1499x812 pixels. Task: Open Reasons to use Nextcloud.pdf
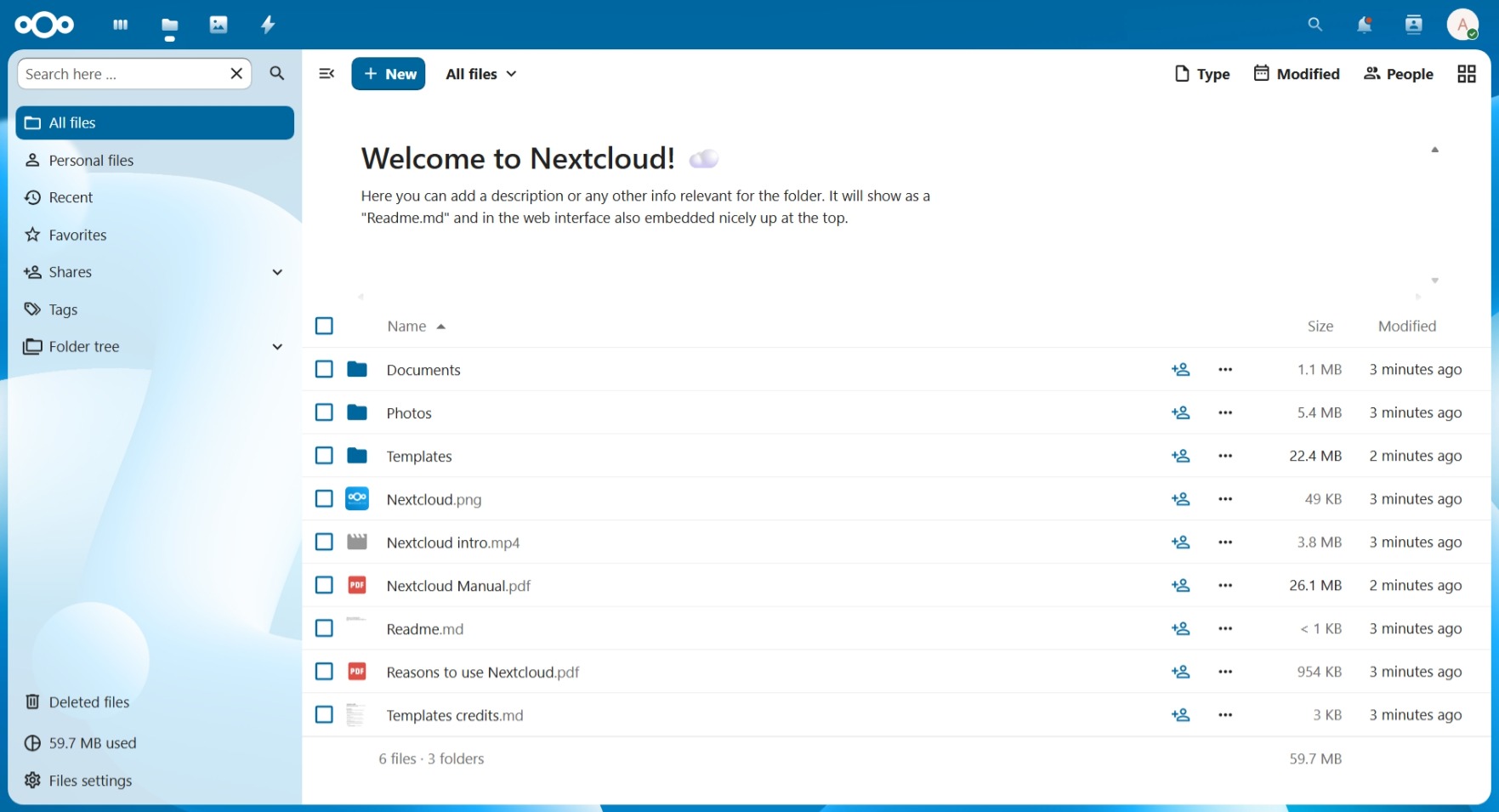(483, 673)
